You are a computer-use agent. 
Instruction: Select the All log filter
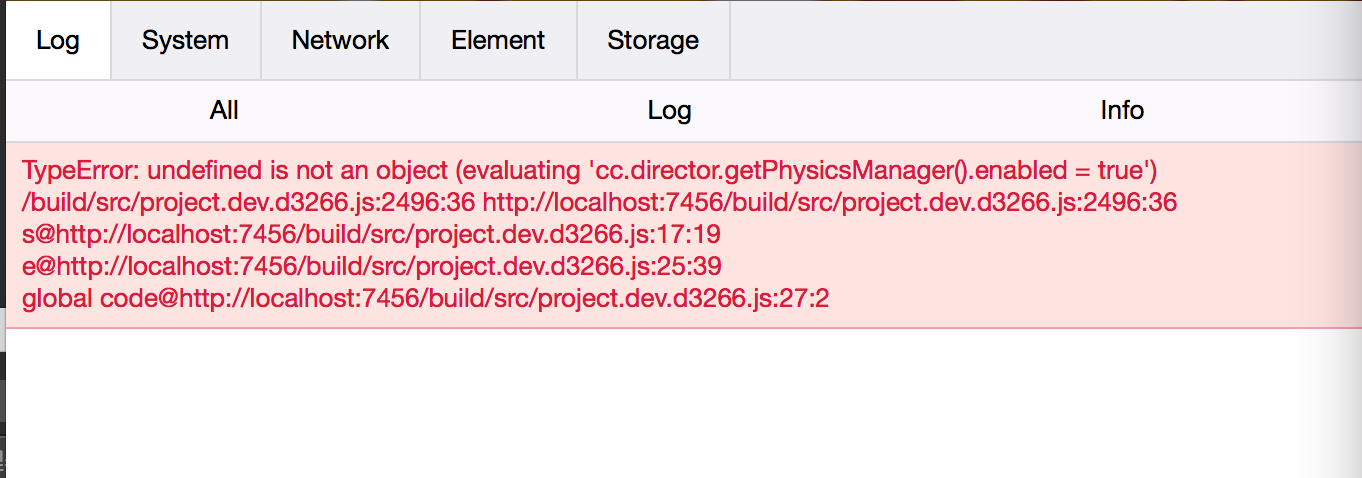point(224,111)
